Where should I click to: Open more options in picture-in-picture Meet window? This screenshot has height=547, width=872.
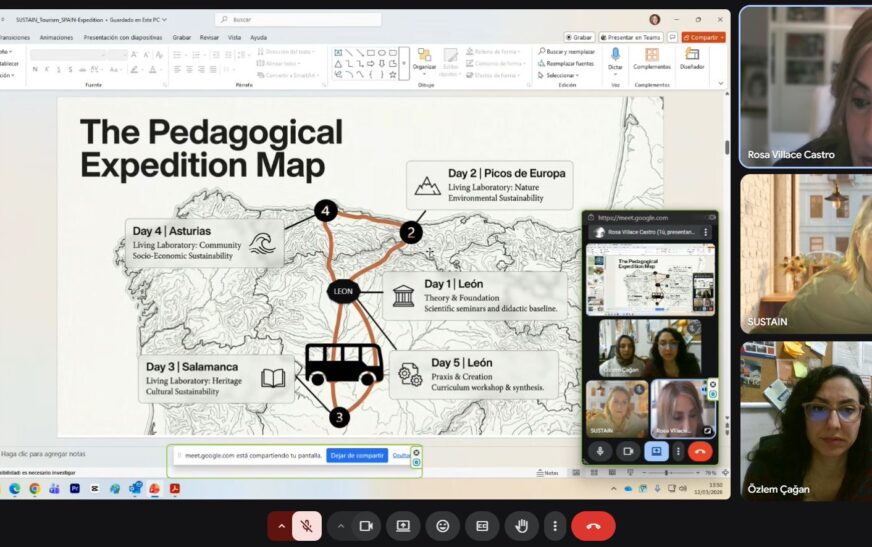tap(678, 451)
